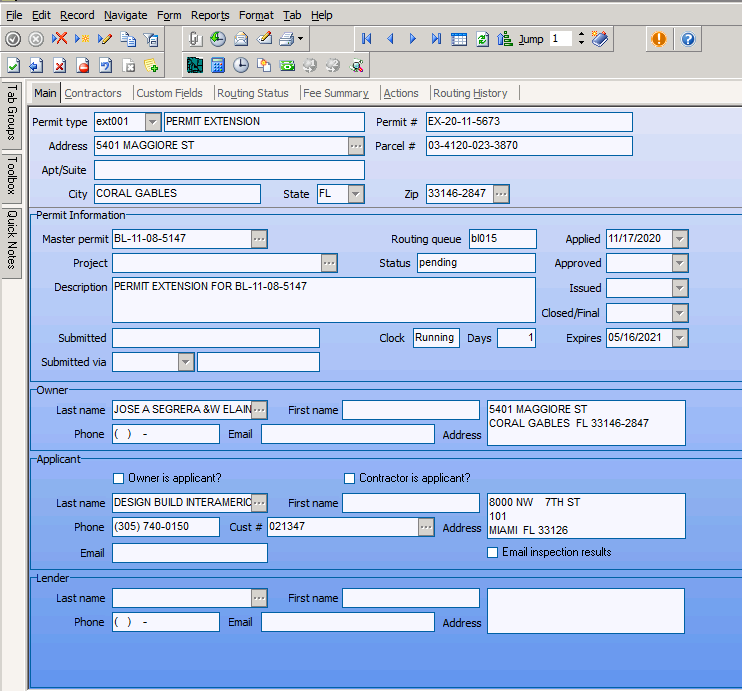Tick the 'Contractor is applicant?' checkbox
The height and width of the screenshot is (691, 742).
pos(350,478)
